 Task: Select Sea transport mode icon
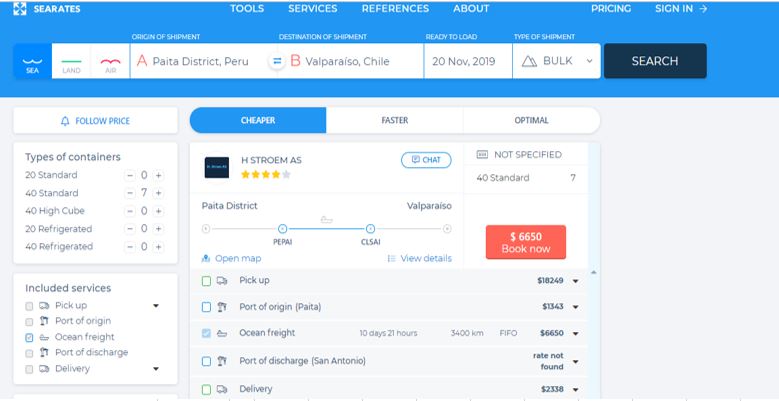(x=30, y=62)
